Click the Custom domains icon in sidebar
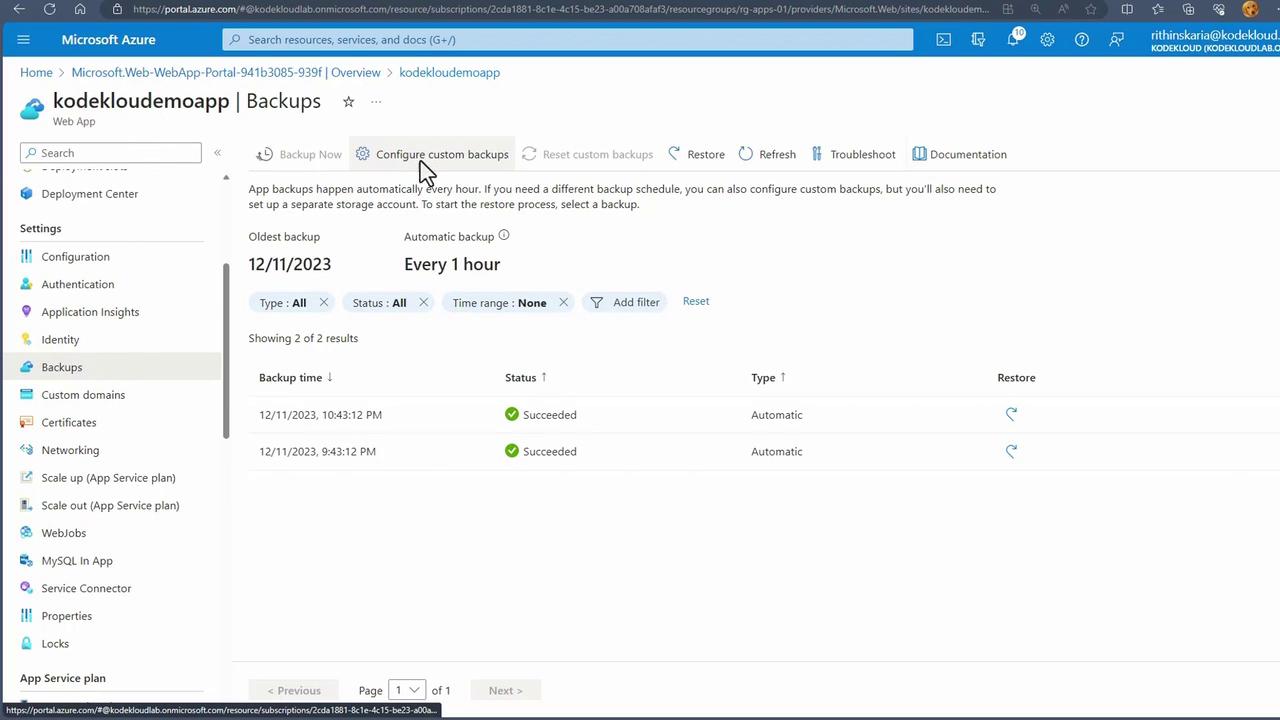Image resolution: width=1280 pixels, height=720 pixels. pyautogui.click(x=27, y=395)
